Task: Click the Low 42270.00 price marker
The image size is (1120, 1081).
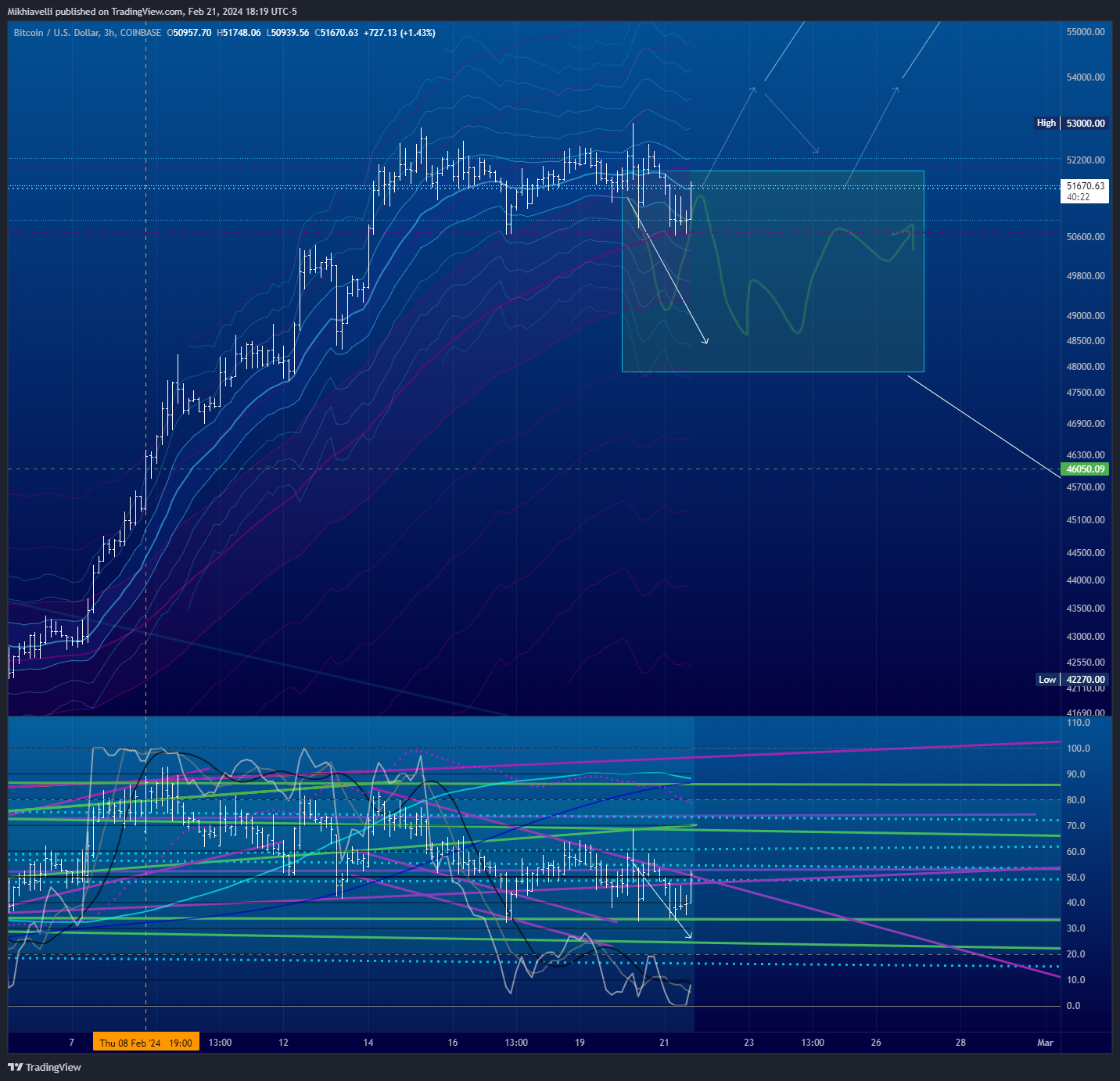Action: click(1072, 680)
